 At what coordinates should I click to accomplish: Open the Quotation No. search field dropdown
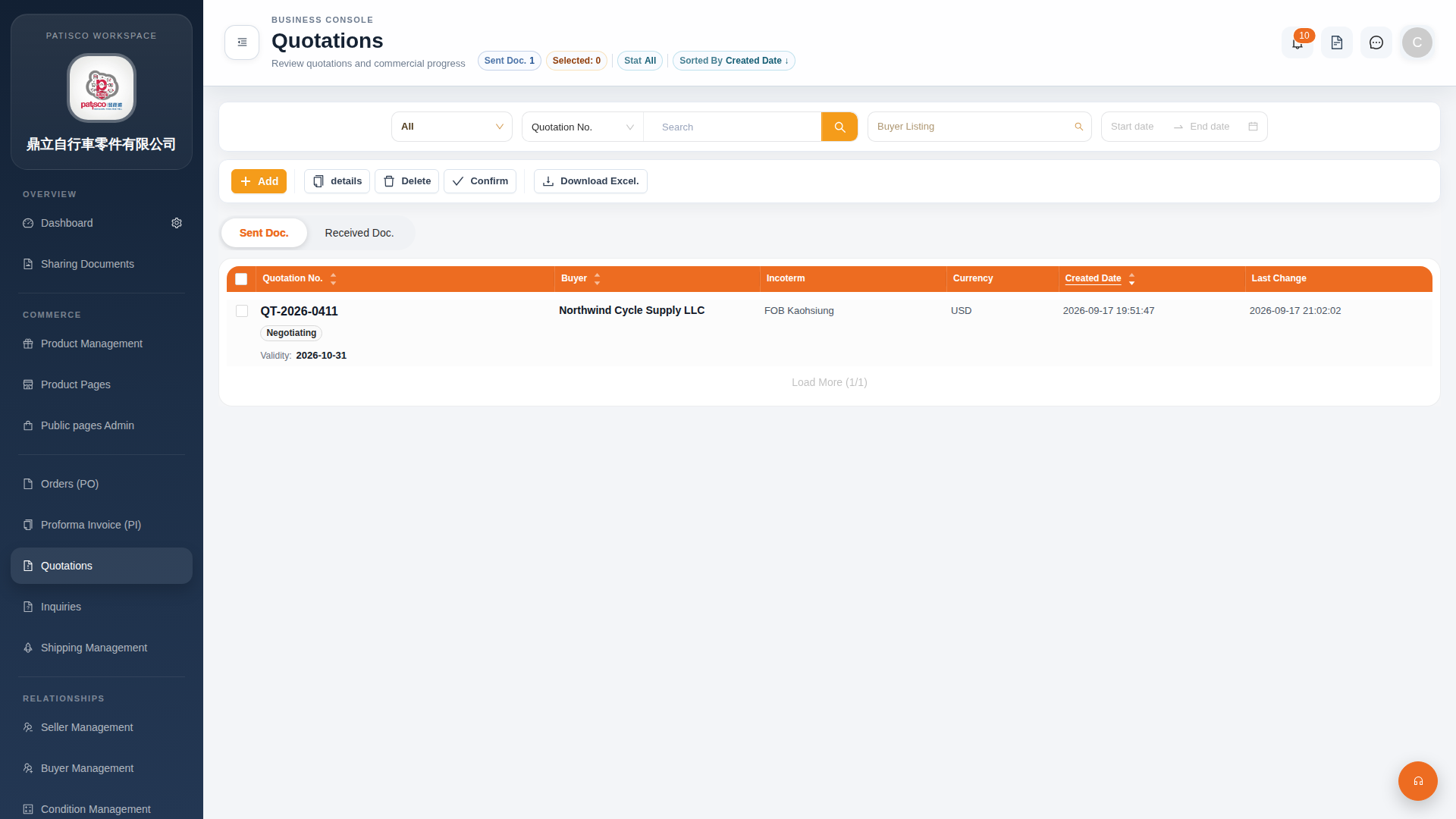tap(582, 127)
